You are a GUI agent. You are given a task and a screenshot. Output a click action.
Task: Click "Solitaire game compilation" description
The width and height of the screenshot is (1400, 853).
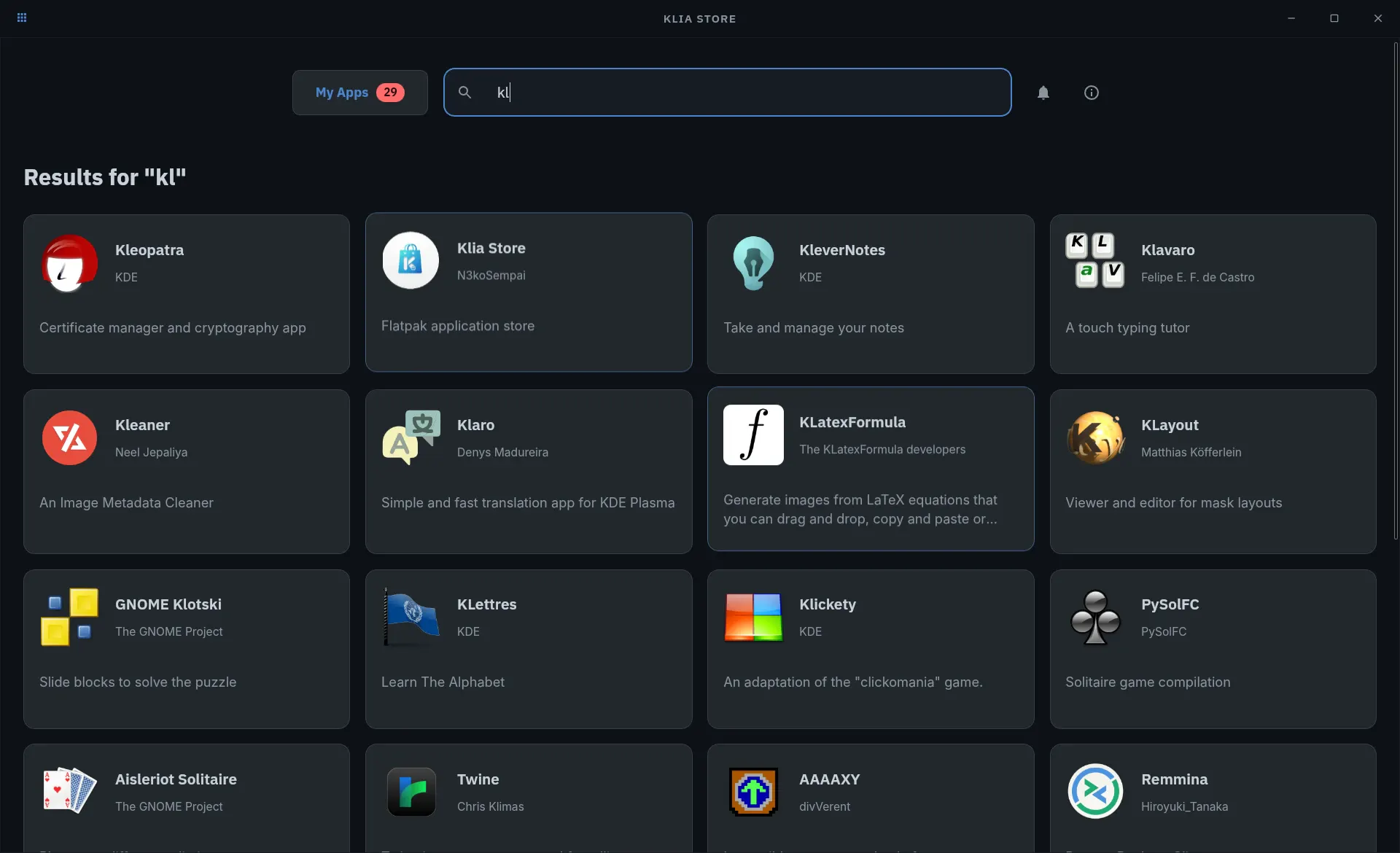coord(1148,682)
